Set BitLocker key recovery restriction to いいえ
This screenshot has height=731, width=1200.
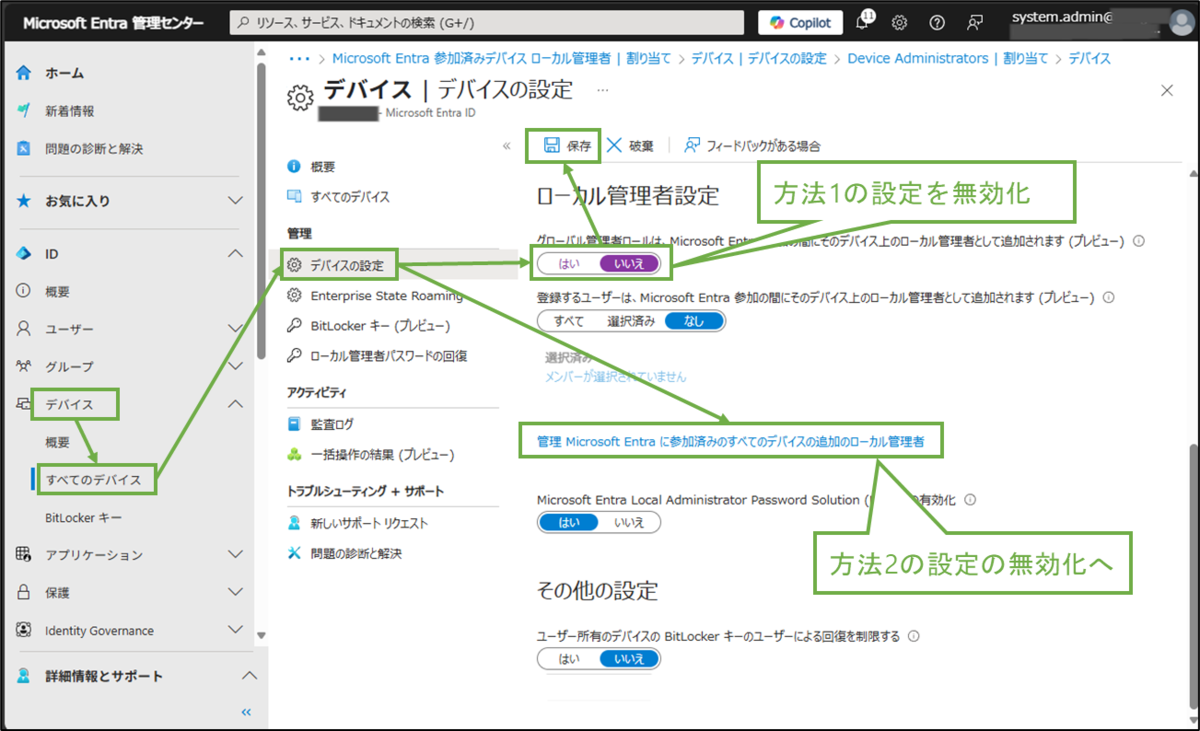click(x=629, y=658)
